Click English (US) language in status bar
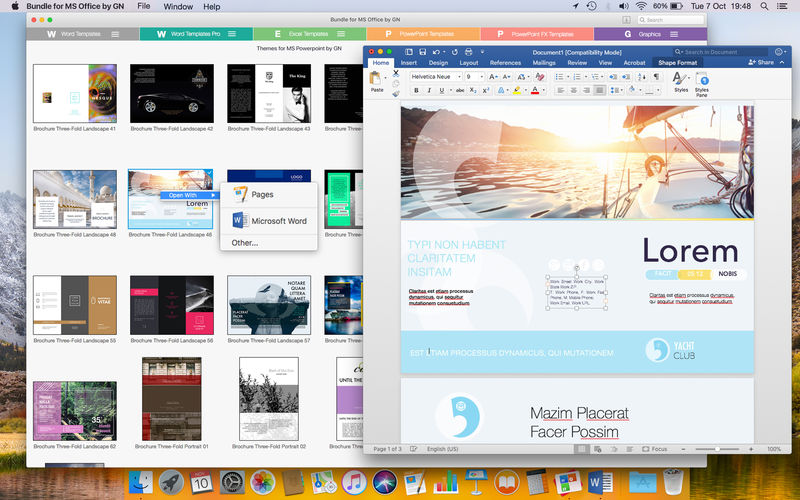 pos(442,449)
